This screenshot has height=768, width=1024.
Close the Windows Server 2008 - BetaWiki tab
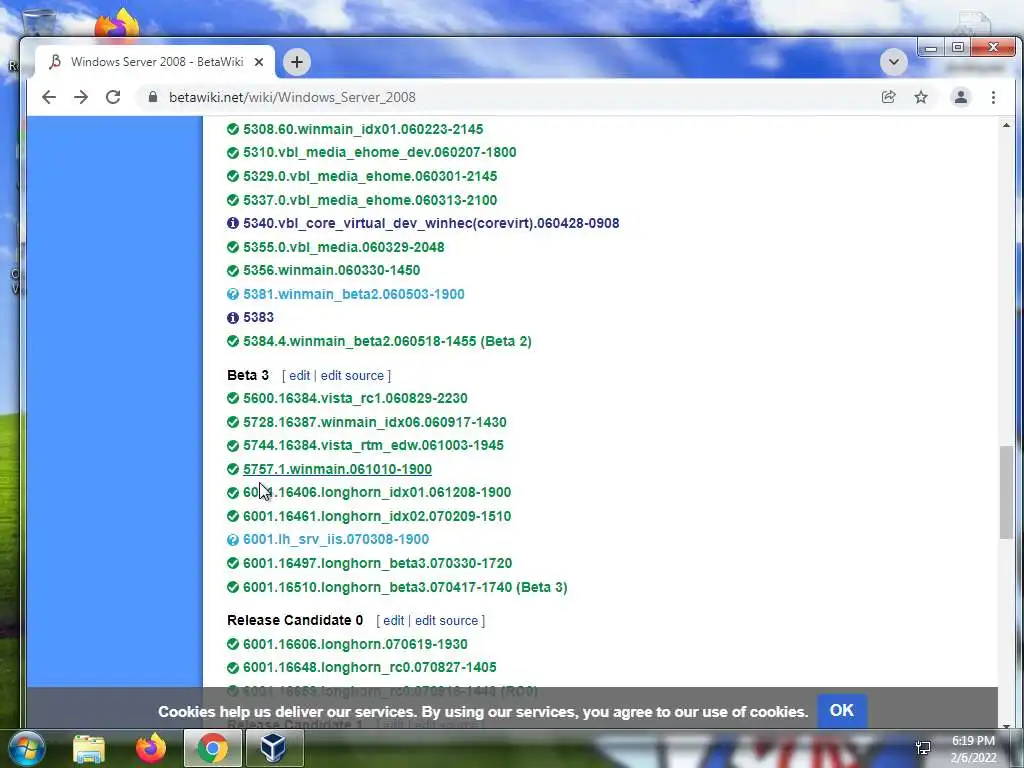259,62
